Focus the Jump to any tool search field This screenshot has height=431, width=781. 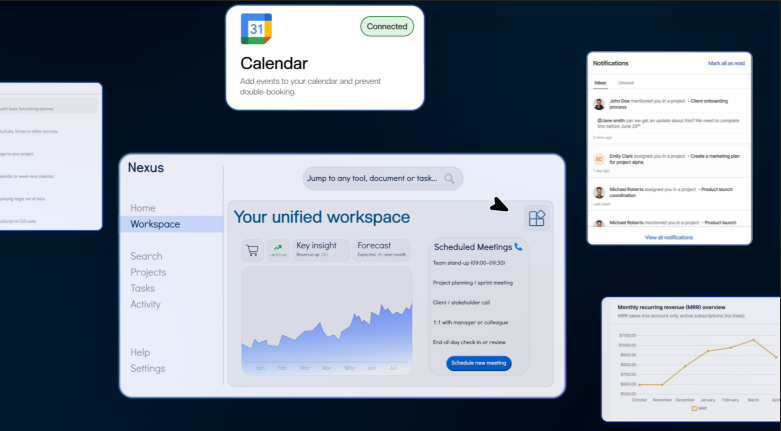[x=383, y=178]
